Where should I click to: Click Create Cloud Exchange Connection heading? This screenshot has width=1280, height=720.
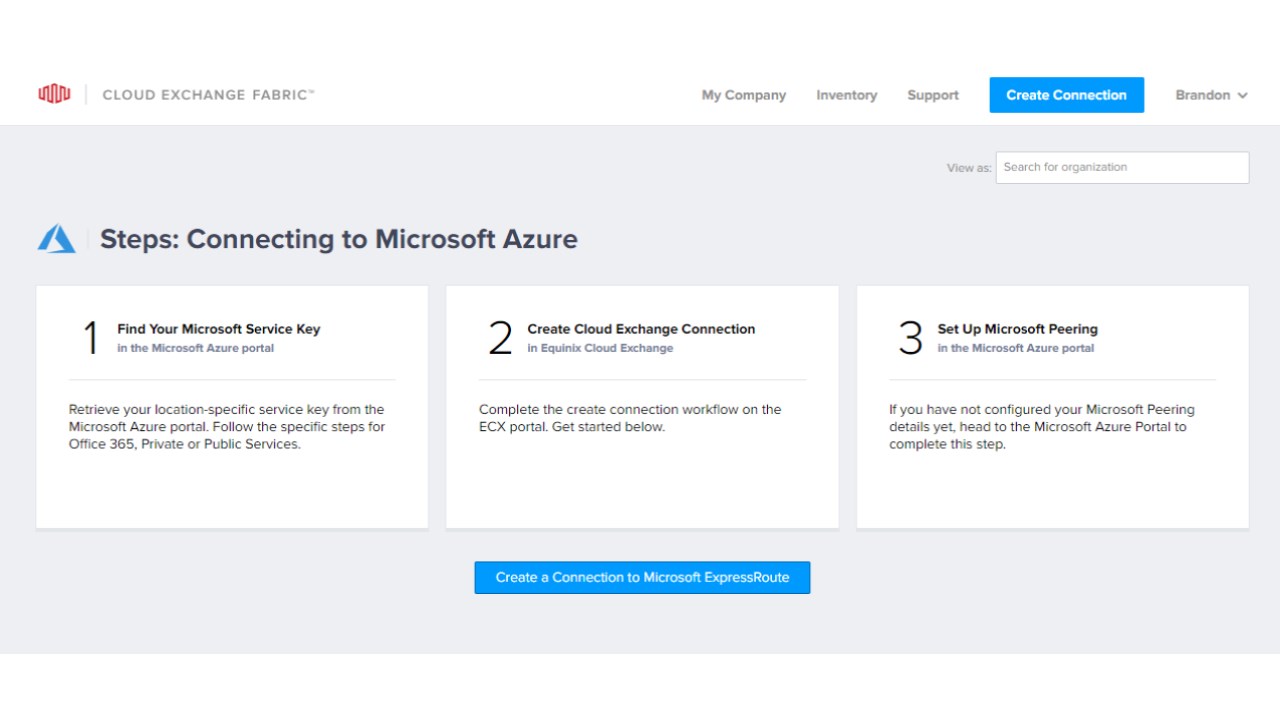[641, 329]
